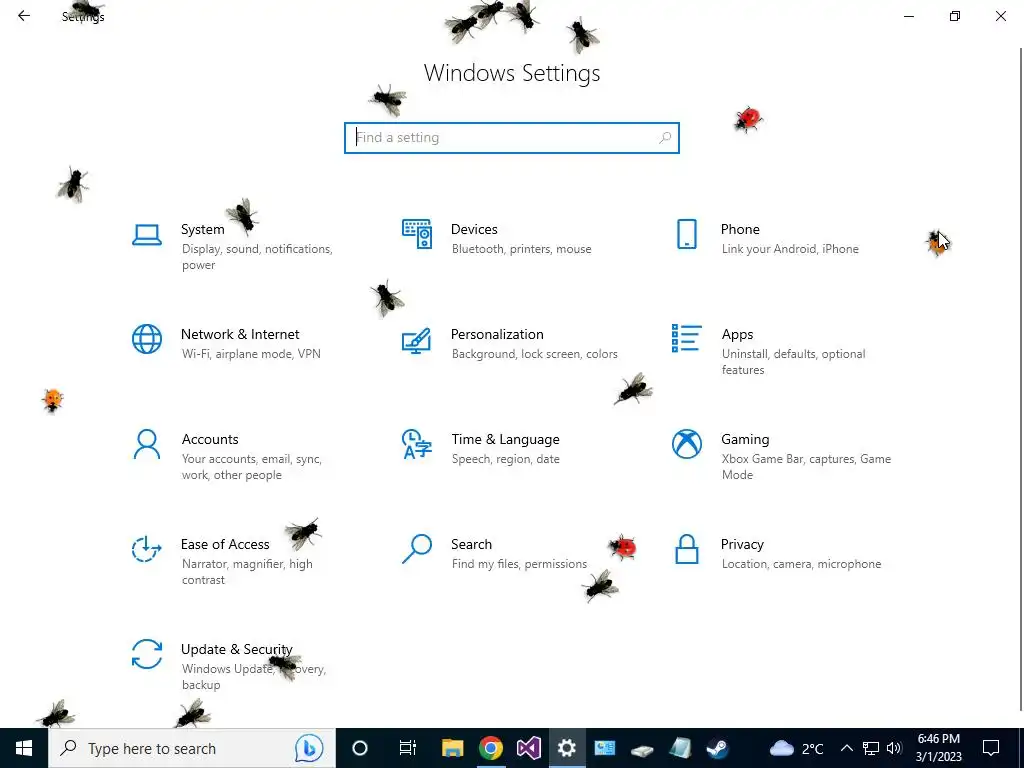
Task: Click the Time & Language clock icon
Action: [x=417, y=444]
